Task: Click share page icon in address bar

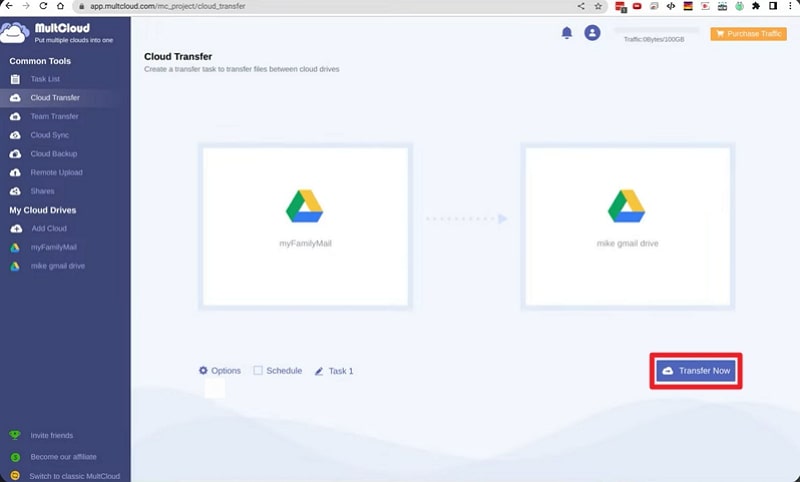Action: point(581,6)
